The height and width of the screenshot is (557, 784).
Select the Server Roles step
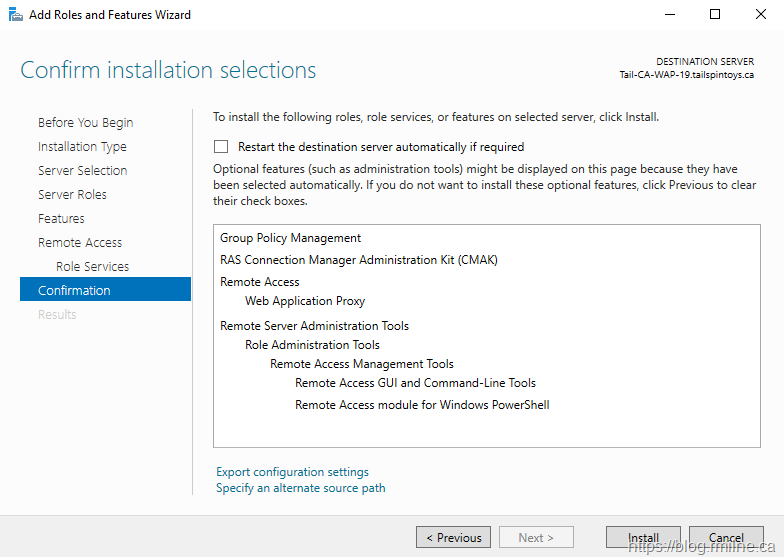72,195
